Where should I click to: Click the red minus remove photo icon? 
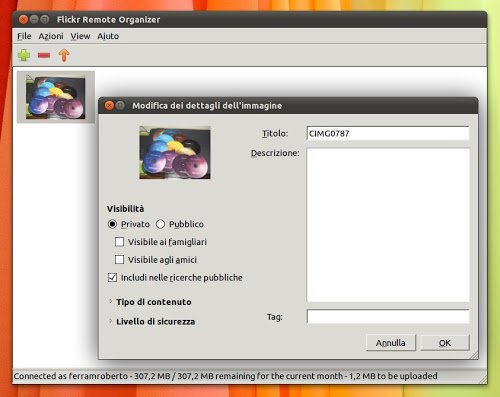coord(44,55)
